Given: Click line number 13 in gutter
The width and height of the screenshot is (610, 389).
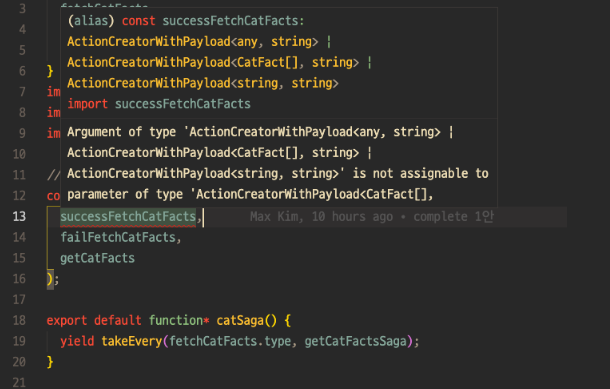Looking at the screenshot, I should 19,216.
